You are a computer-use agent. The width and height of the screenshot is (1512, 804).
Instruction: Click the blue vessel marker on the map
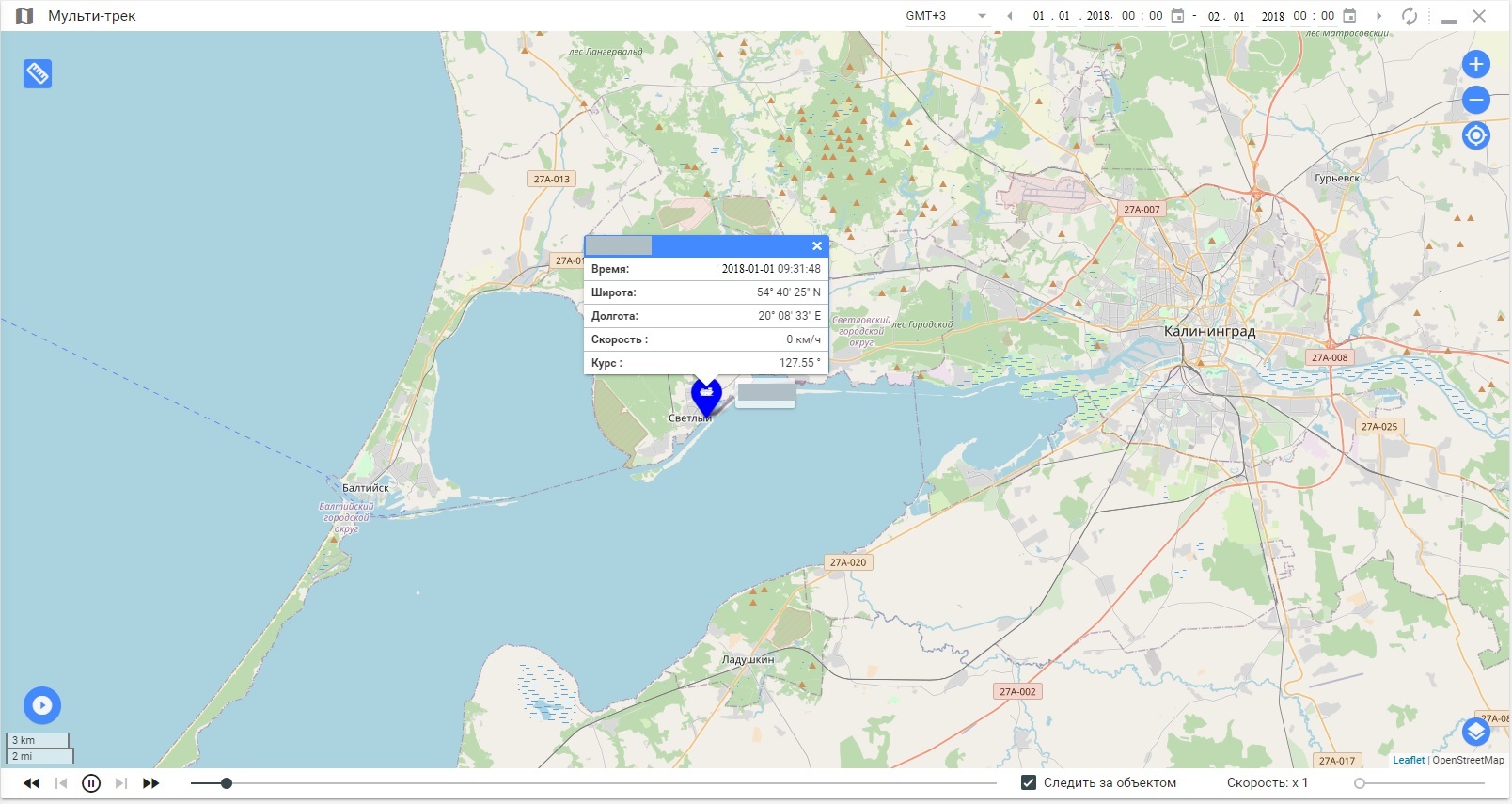coord(706,395)
